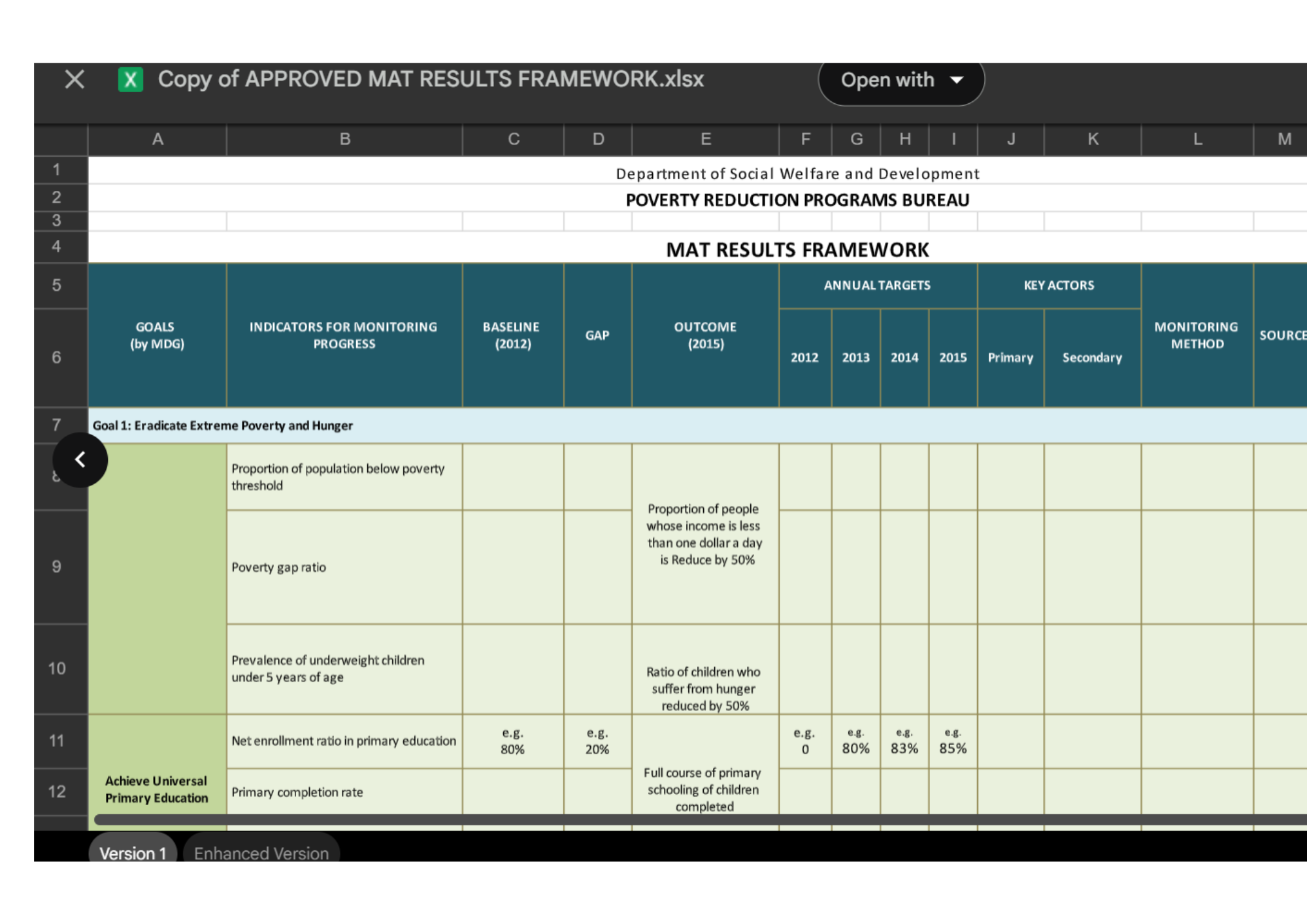Select column A header
Viewport: 1307px width, 924px height.
click(x=157, y=139)
